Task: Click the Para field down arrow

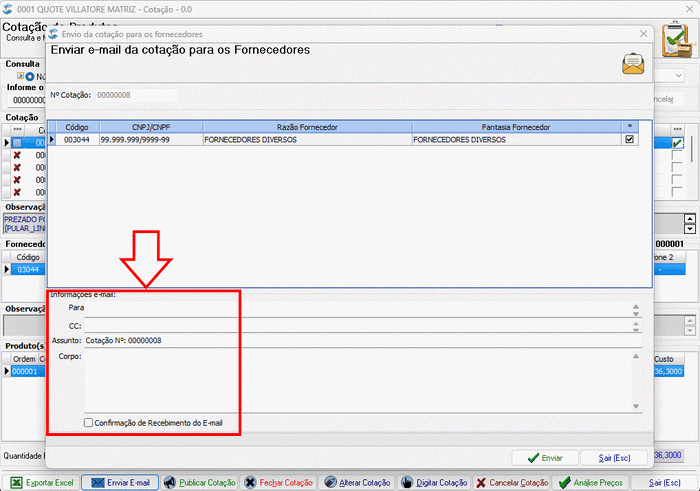Action: click(636, 314)
